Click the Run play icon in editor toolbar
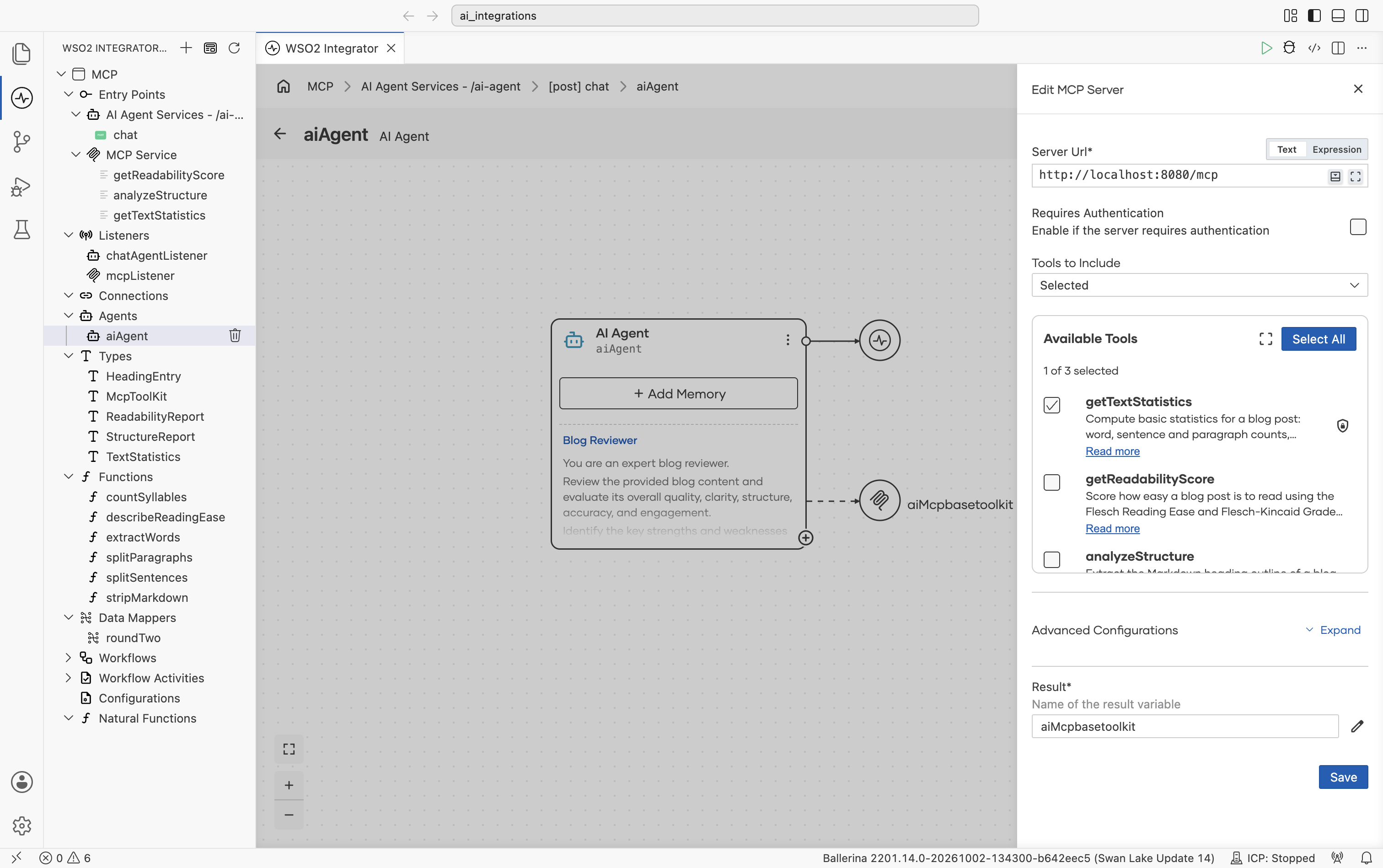This screenshot has width=1383, height=868. (x=1266, y=48)
